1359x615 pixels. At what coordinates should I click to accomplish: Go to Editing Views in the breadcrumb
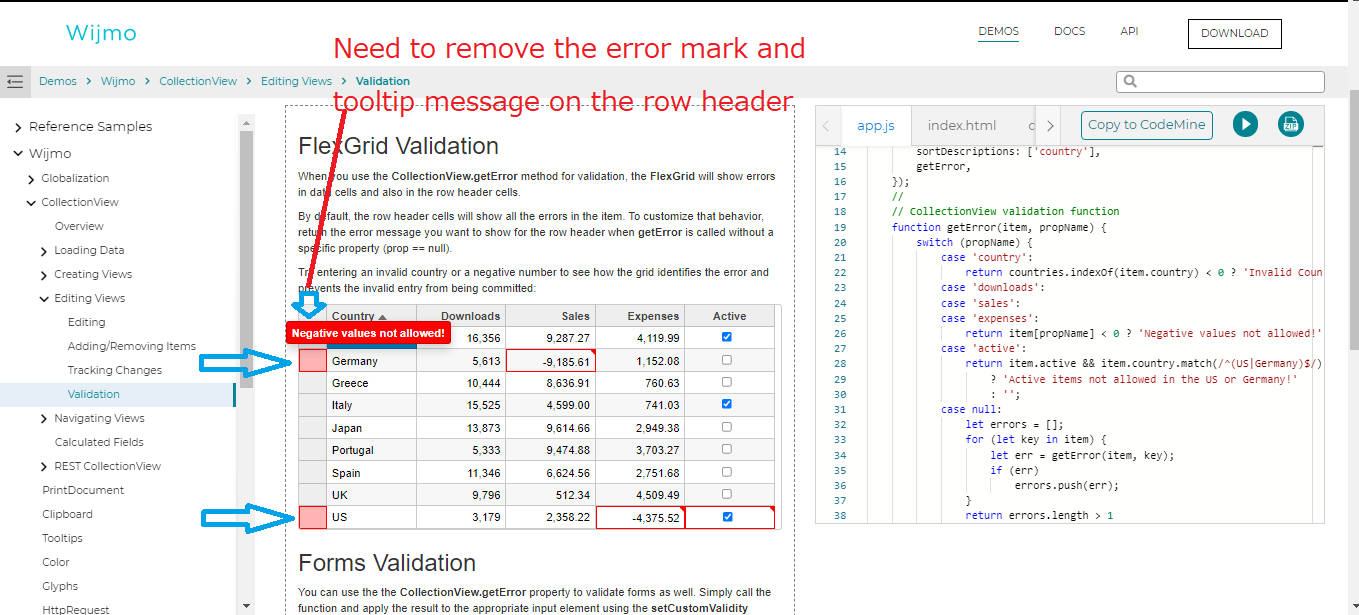[296, 81]
